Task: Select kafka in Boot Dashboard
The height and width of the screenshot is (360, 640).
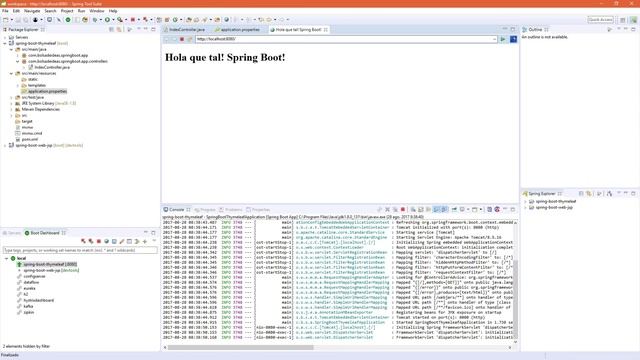Action: 28,306
